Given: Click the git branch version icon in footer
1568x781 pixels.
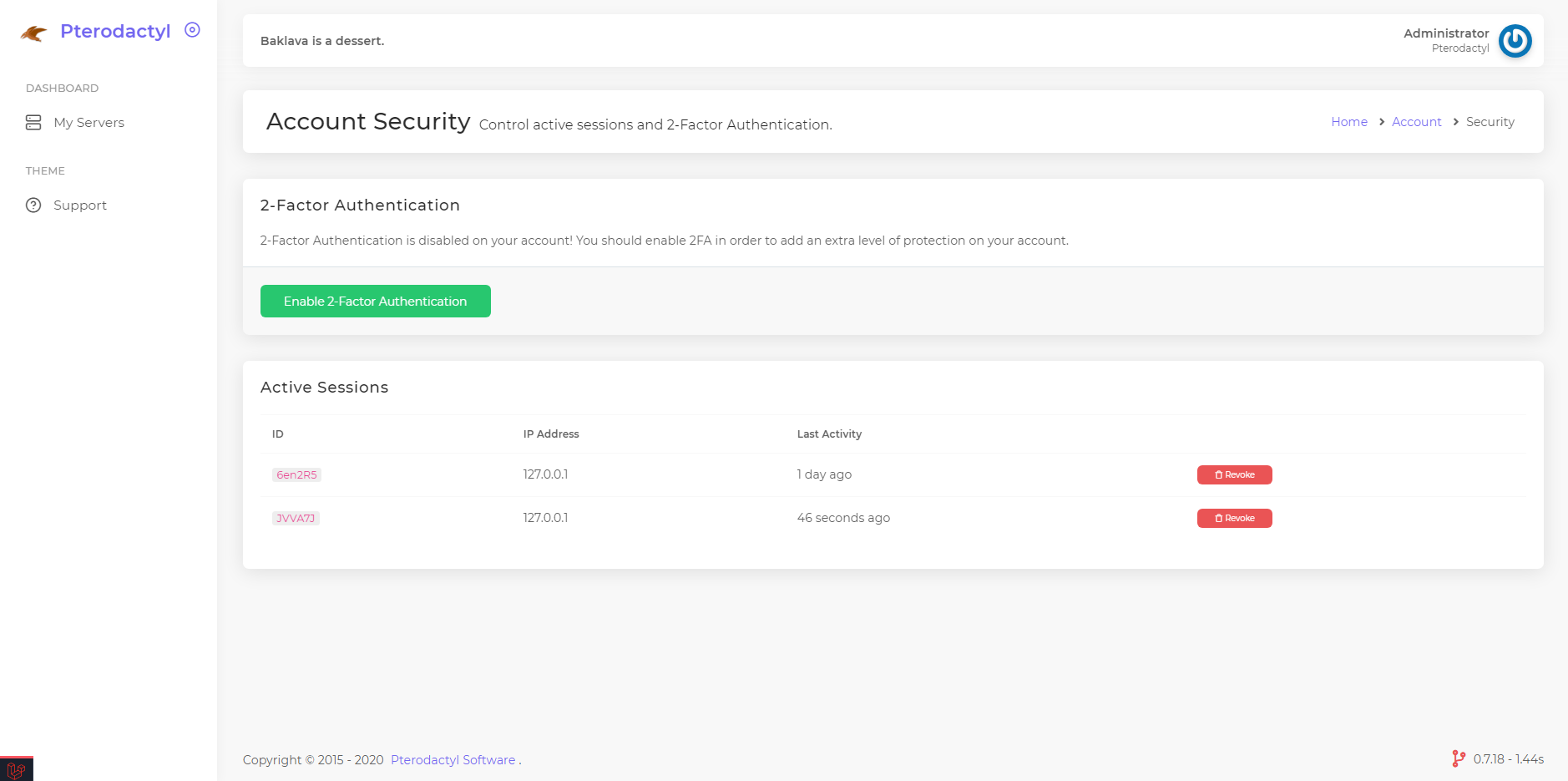Looking at the screenshot, I should (1458, 758).
